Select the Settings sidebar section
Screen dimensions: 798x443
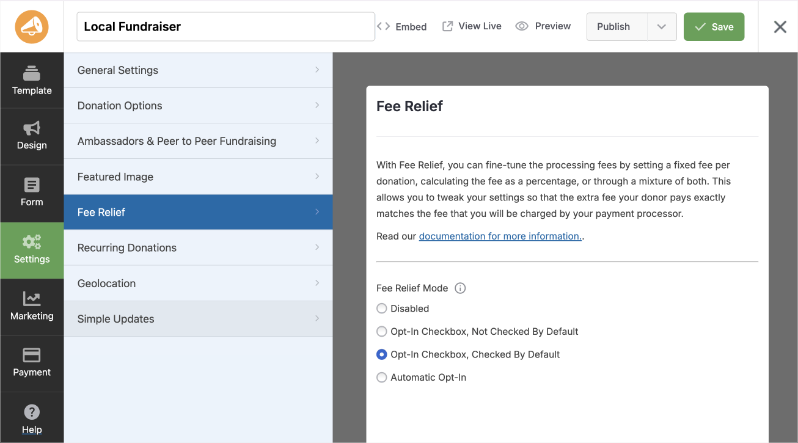[x=32, y=250]
